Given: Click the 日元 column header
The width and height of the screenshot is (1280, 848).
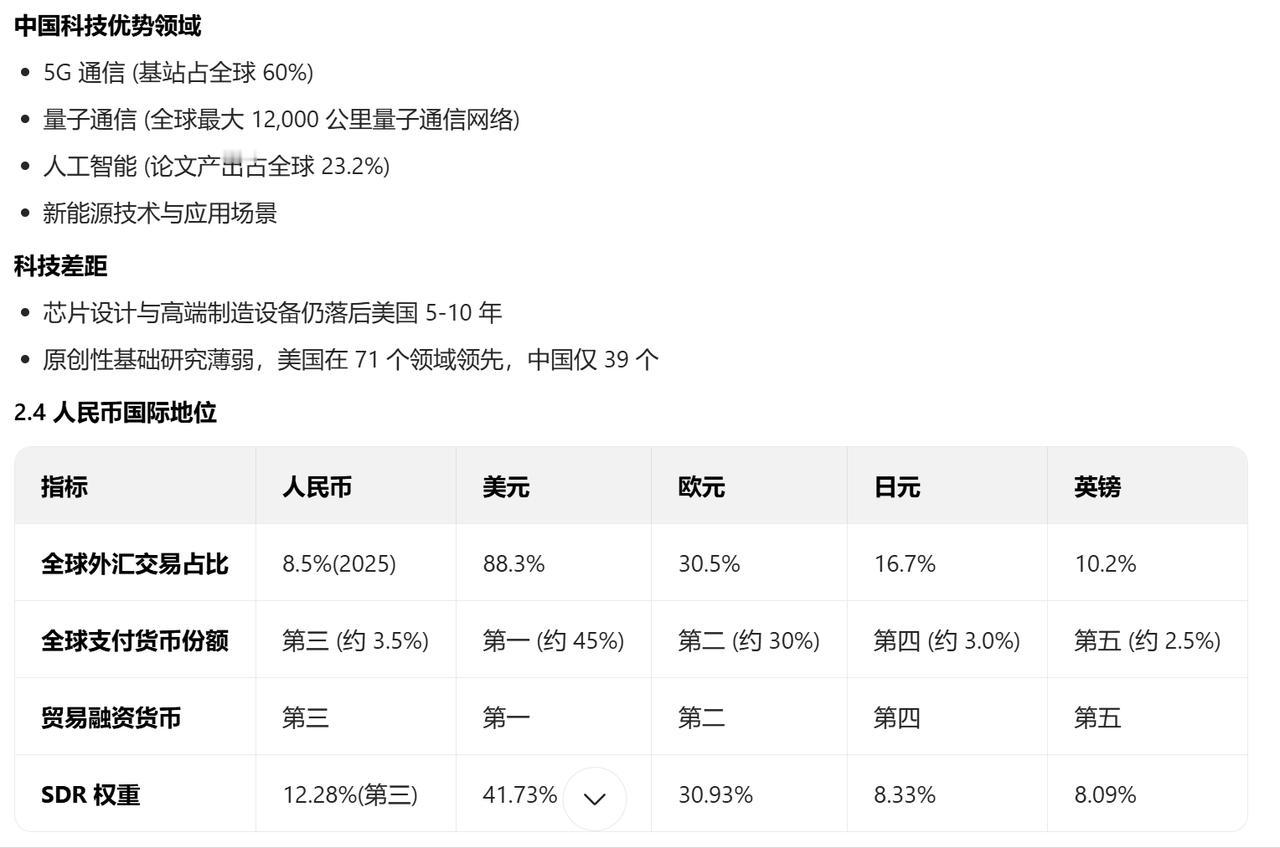Looking at the screenshot, I should (x=897, y=487).
